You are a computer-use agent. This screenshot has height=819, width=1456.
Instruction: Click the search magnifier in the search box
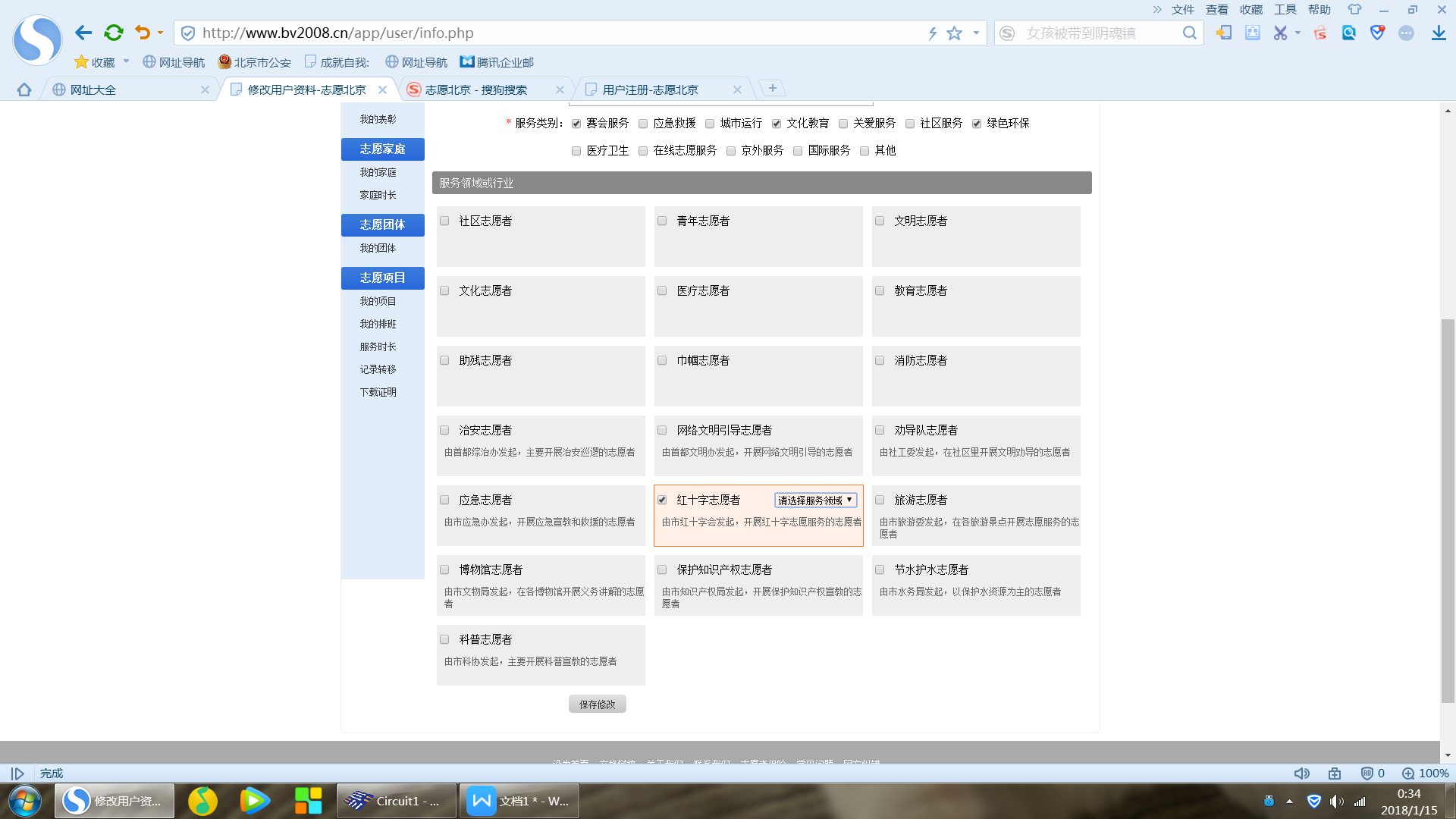1189,33
